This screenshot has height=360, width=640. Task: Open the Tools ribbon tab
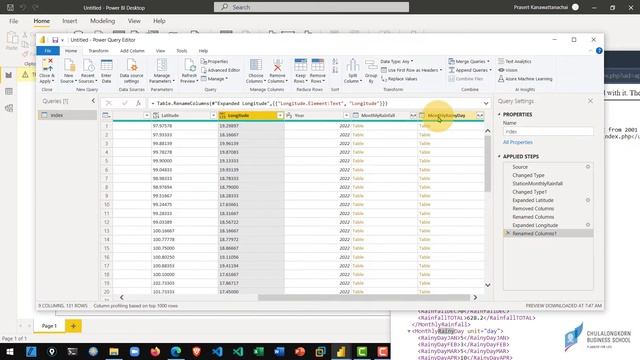point(182,51)
